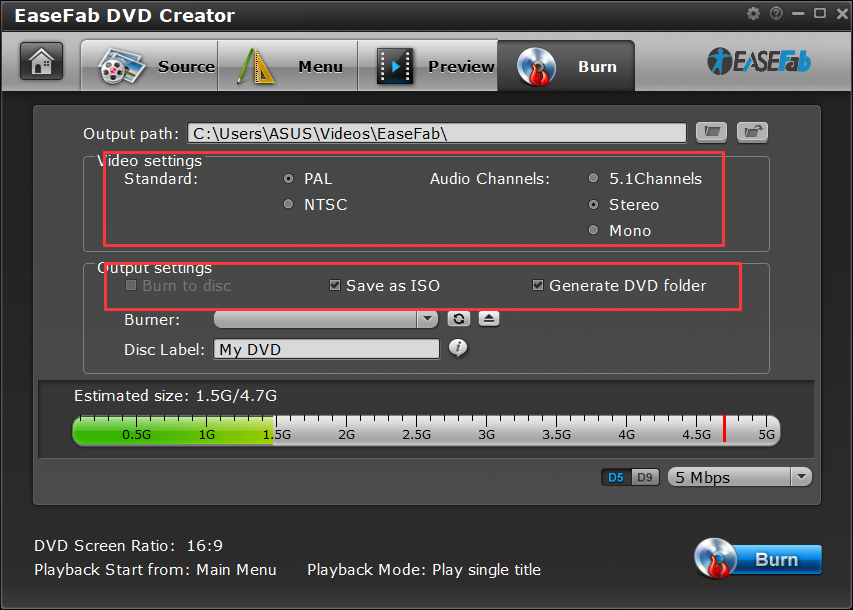Select NTSC video standard
Viewport: 853px width, 610px height.
(x=289, y=204)
